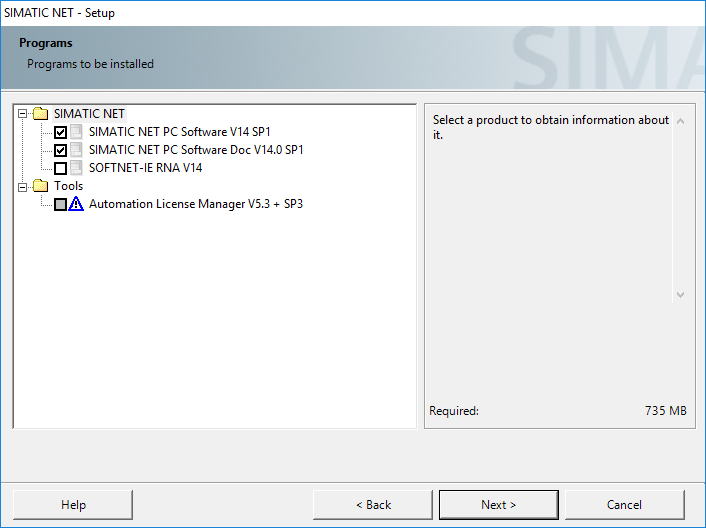Click the PC Software Doc V14.0 SP1 product icon

point(77,150)
